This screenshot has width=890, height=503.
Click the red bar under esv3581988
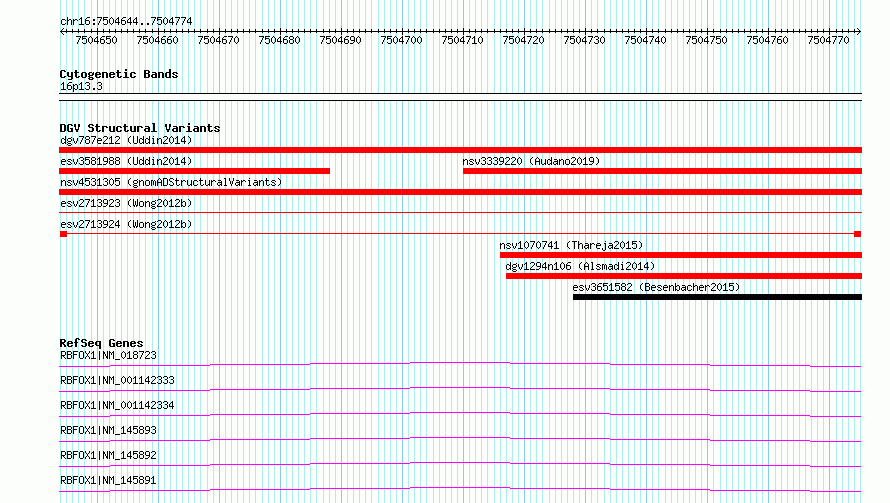[x=194, y=171]
